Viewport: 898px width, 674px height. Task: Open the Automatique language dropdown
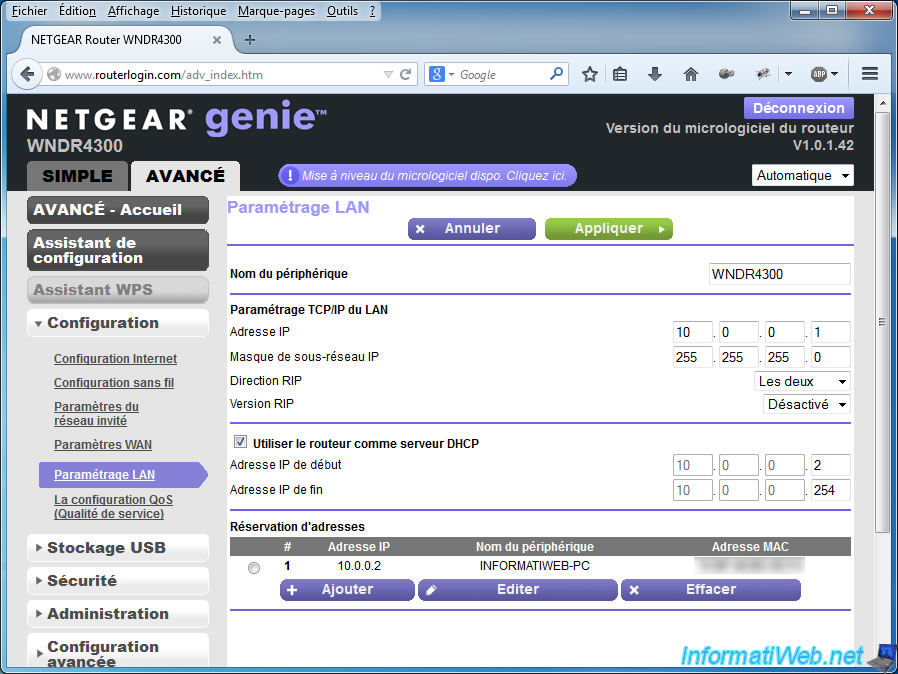click(802, 175)
